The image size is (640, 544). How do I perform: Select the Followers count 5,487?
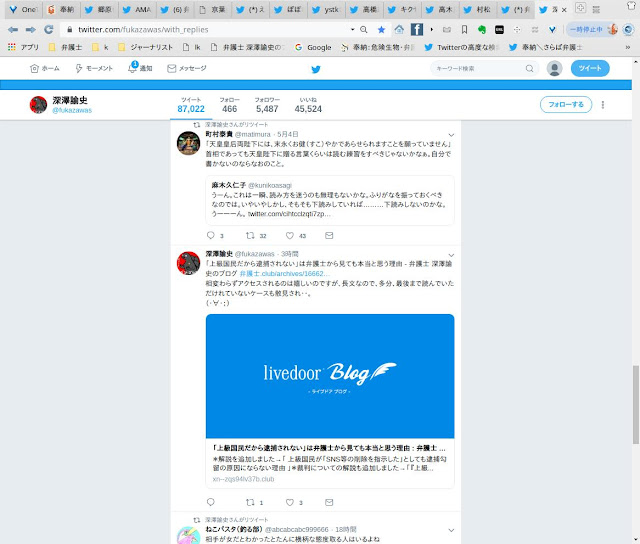tap(267, 105)
